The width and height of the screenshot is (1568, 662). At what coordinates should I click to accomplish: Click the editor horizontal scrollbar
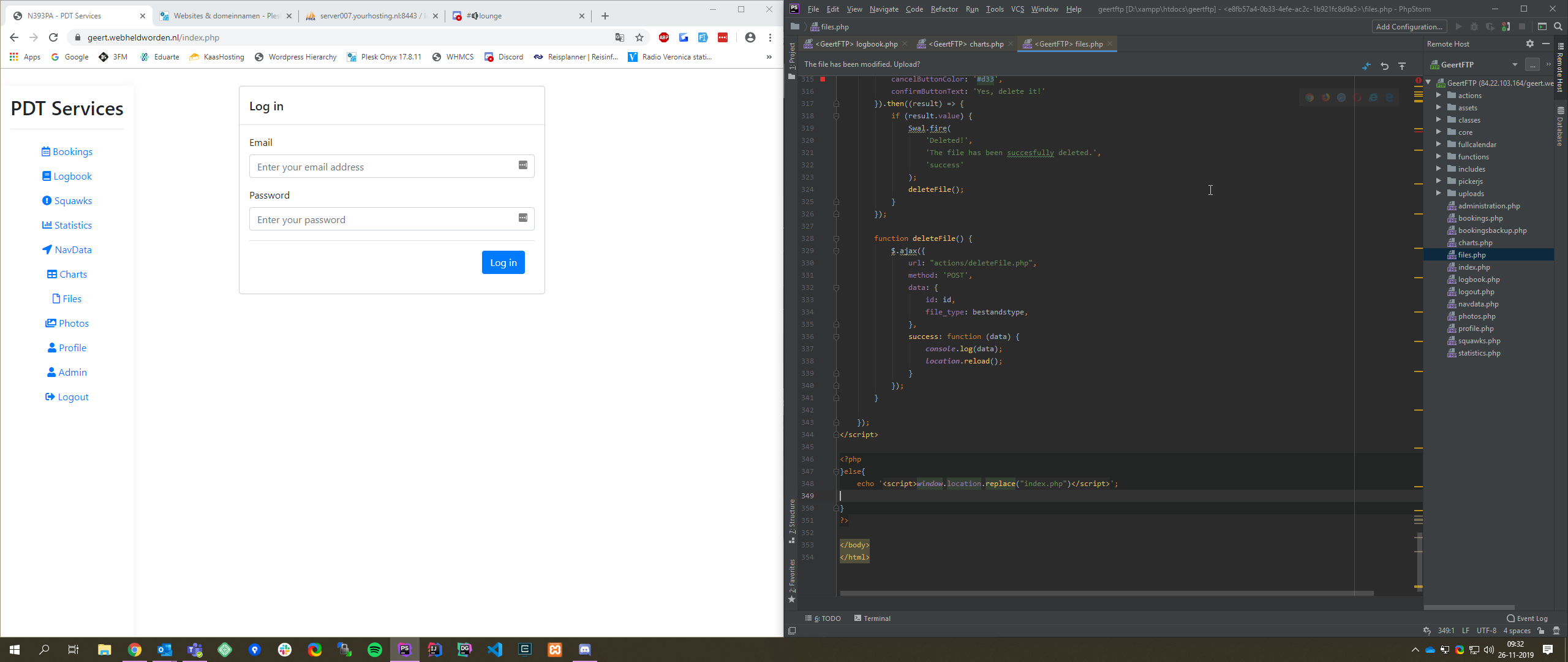(1106, 593)
